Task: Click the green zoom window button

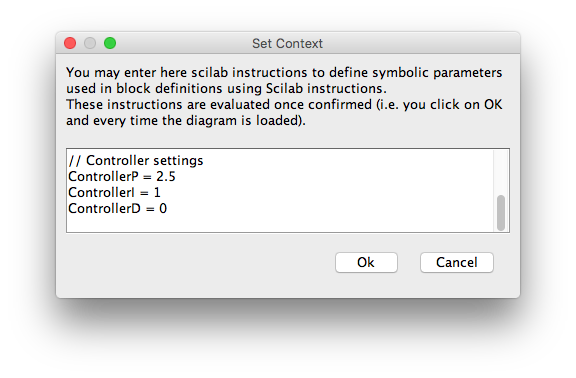Action: coord(110,43)
